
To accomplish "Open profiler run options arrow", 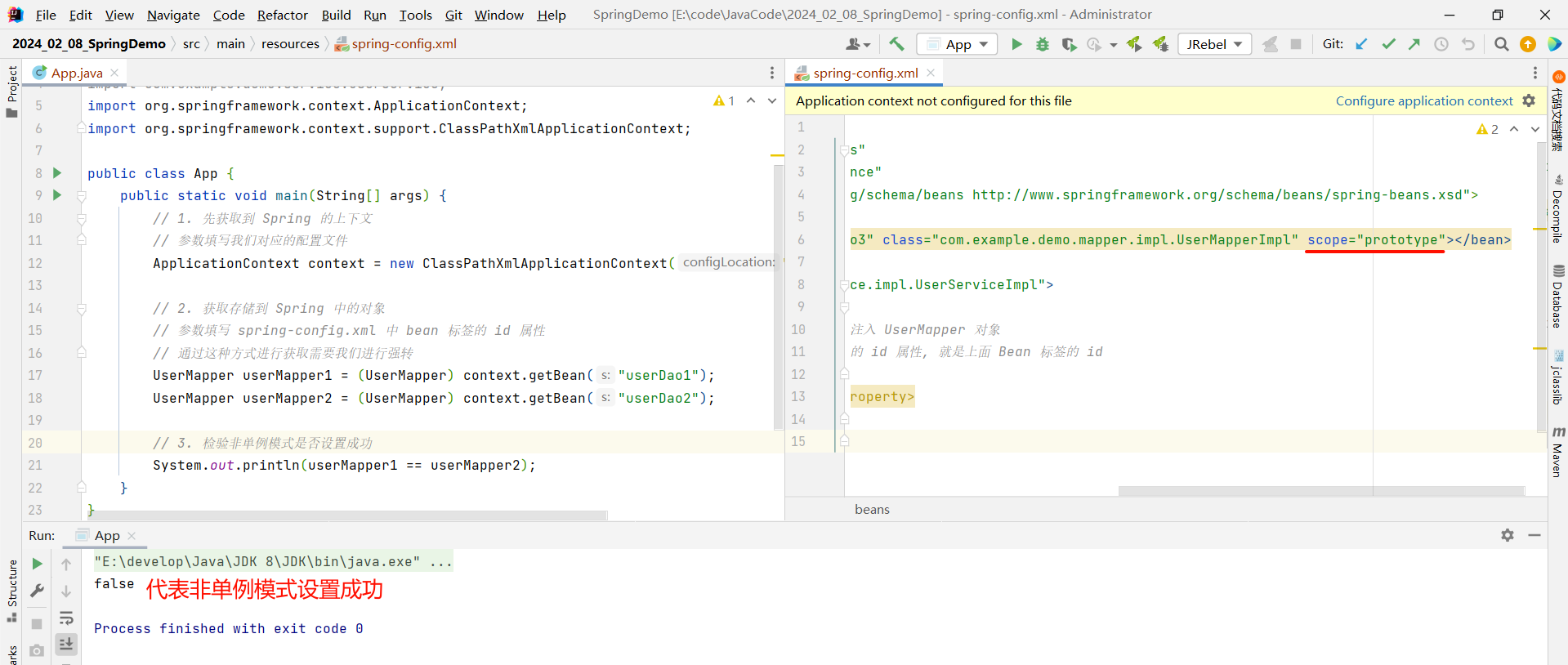I will pyautogui.click(x=1113, y=45).
